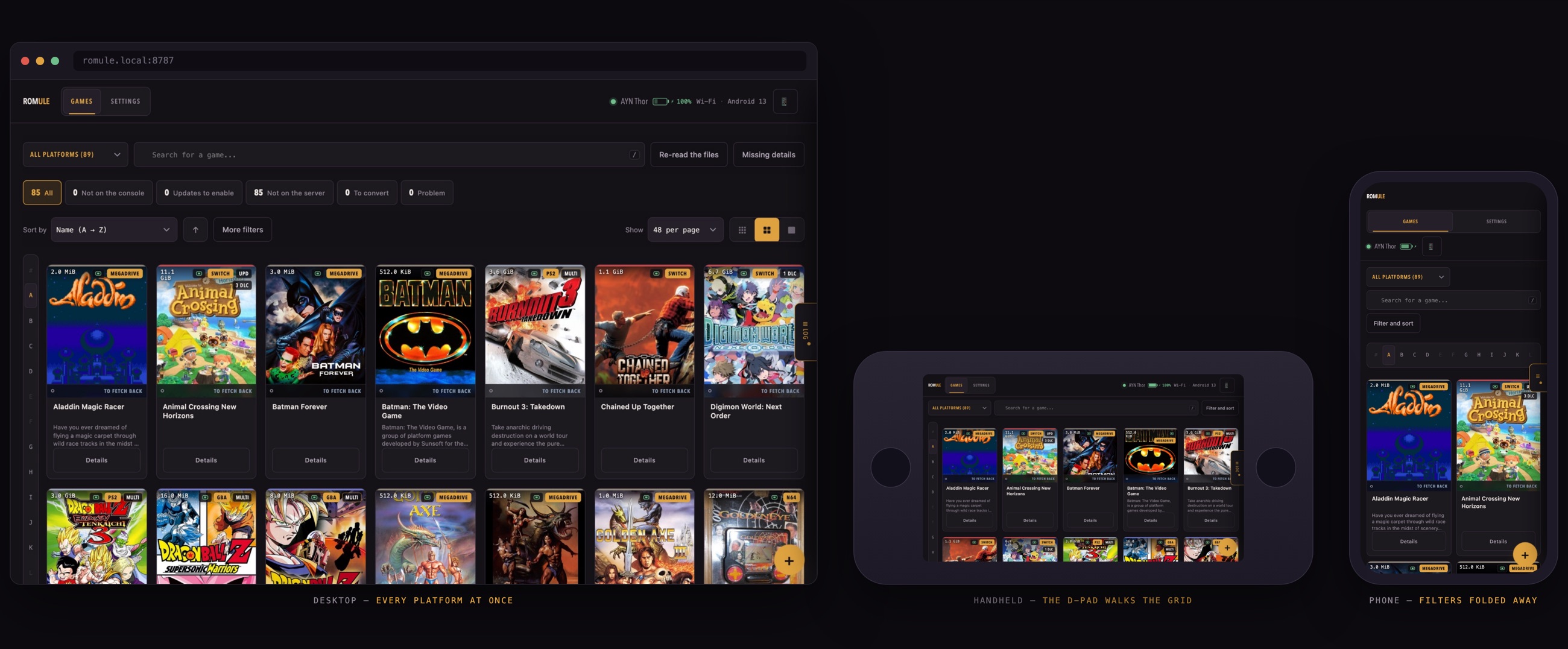
Task: Click the MEGADRIVE badge on Aladdin desktop card
Action: 125,273
